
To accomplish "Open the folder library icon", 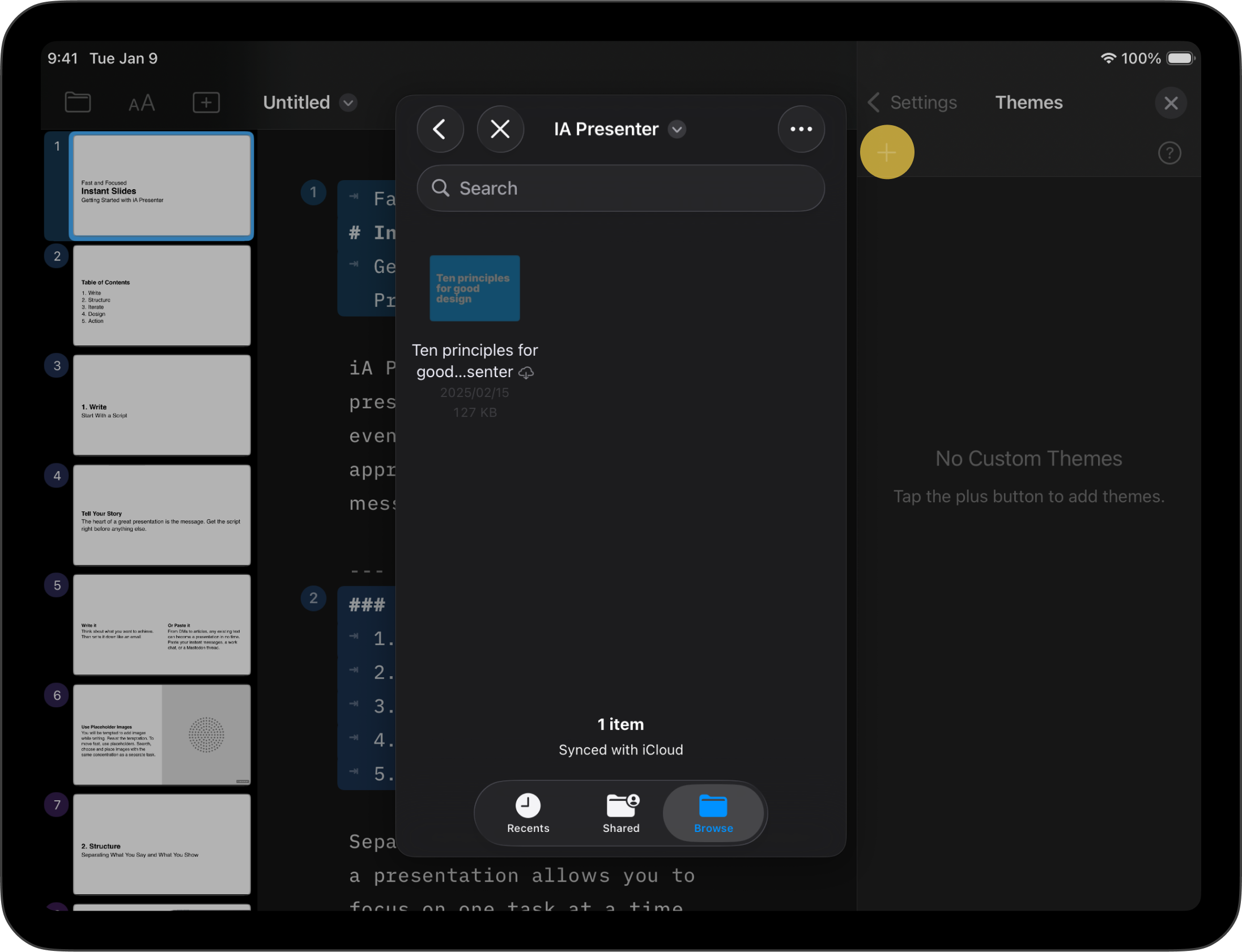I will pyautogui.click(x=78, y=103).
